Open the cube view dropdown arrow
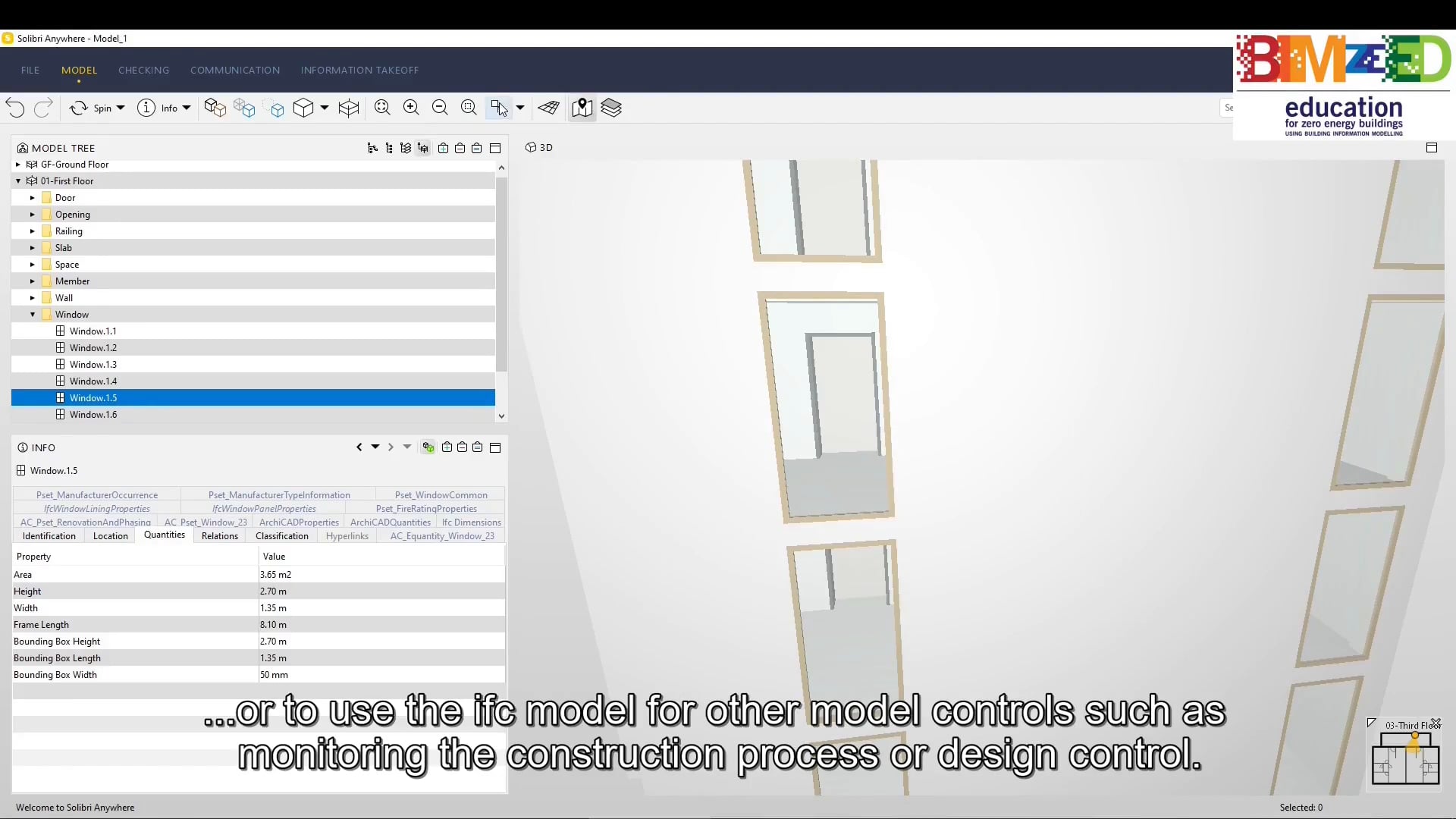 click(325, 108)
